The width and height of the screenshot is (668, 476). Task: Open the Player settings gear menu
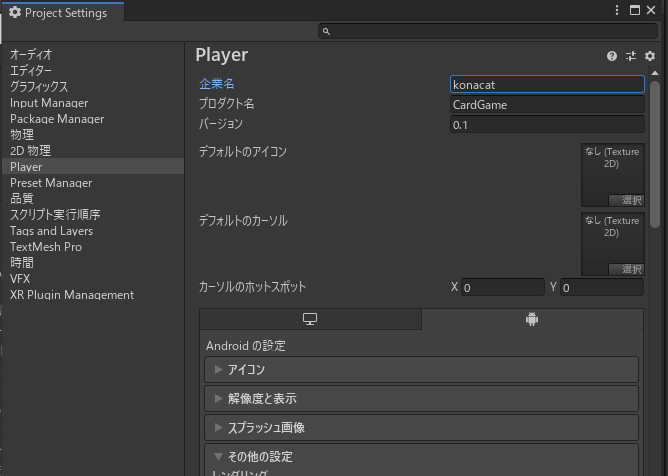(650, 56)
